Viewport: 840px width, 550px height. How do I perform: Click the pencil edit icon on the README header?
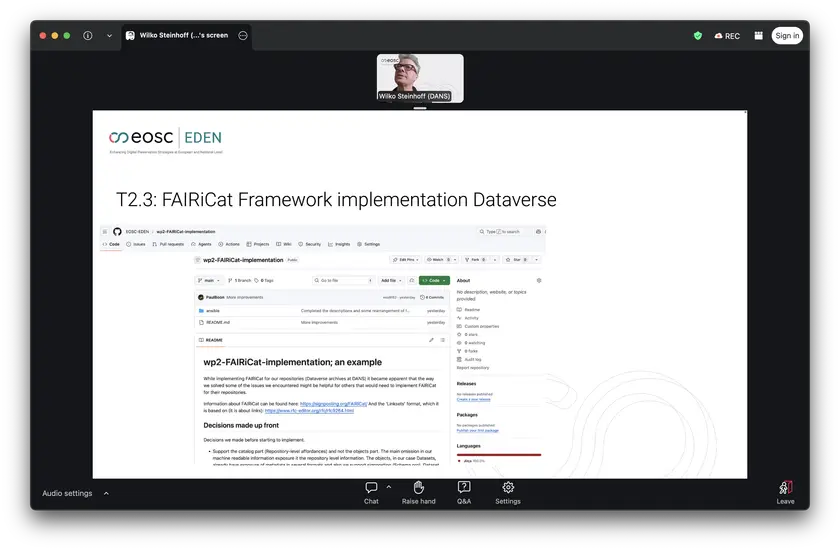(431, 340)
